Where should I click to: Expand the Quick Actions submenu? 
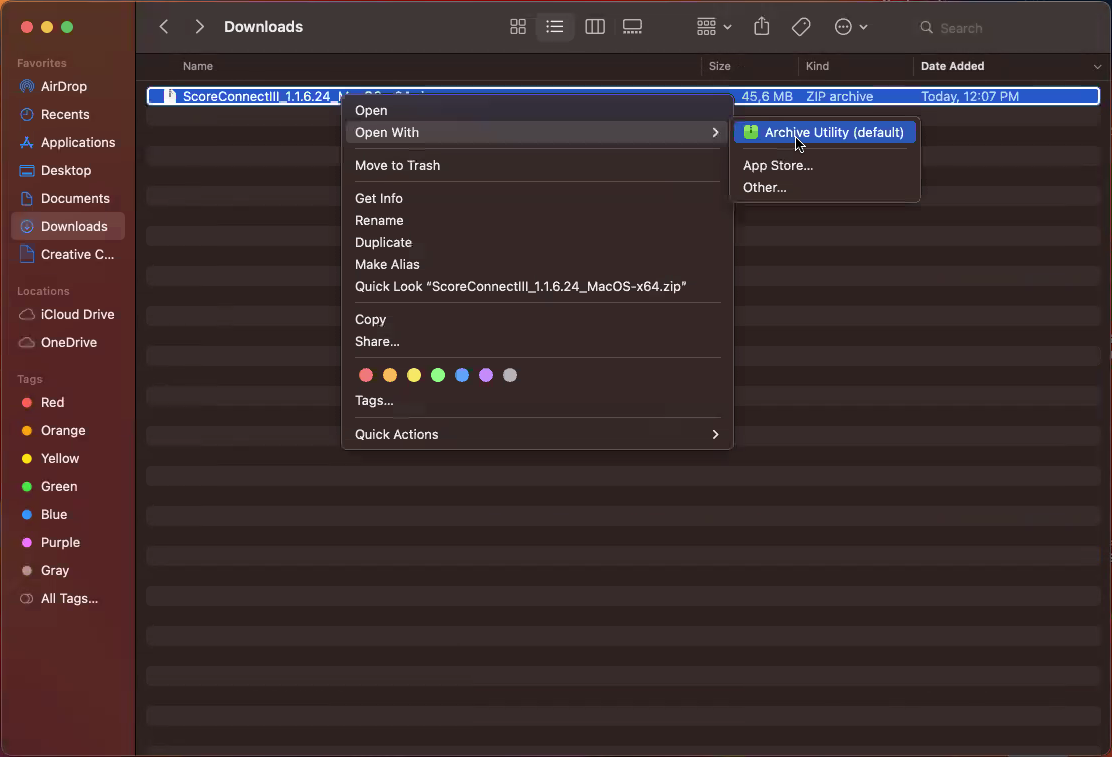536,434
